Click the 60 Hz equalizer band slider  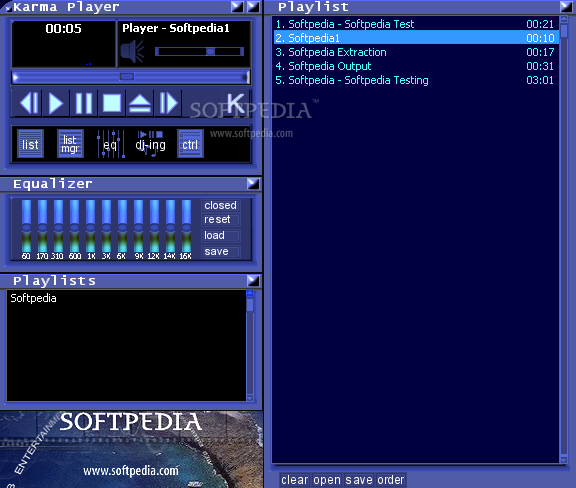pyautogui.click(x=26, y=226)
